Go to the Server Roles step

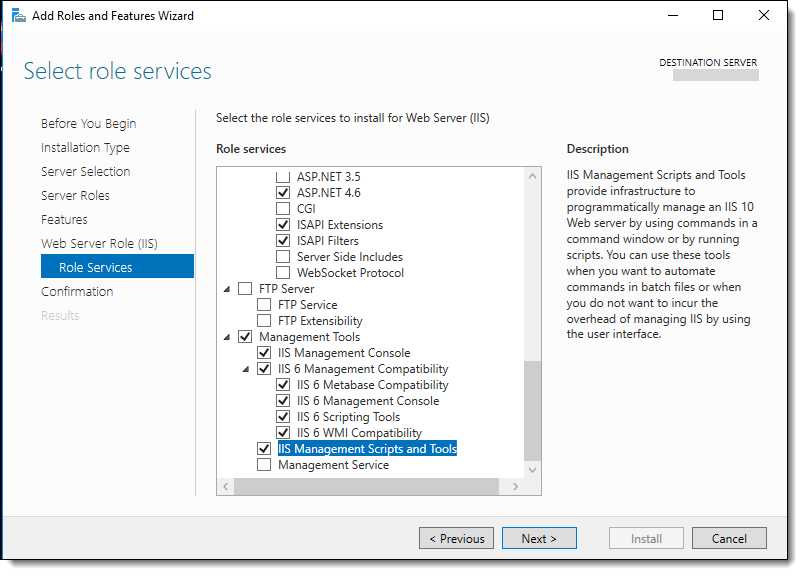click(x=75, y=196)
